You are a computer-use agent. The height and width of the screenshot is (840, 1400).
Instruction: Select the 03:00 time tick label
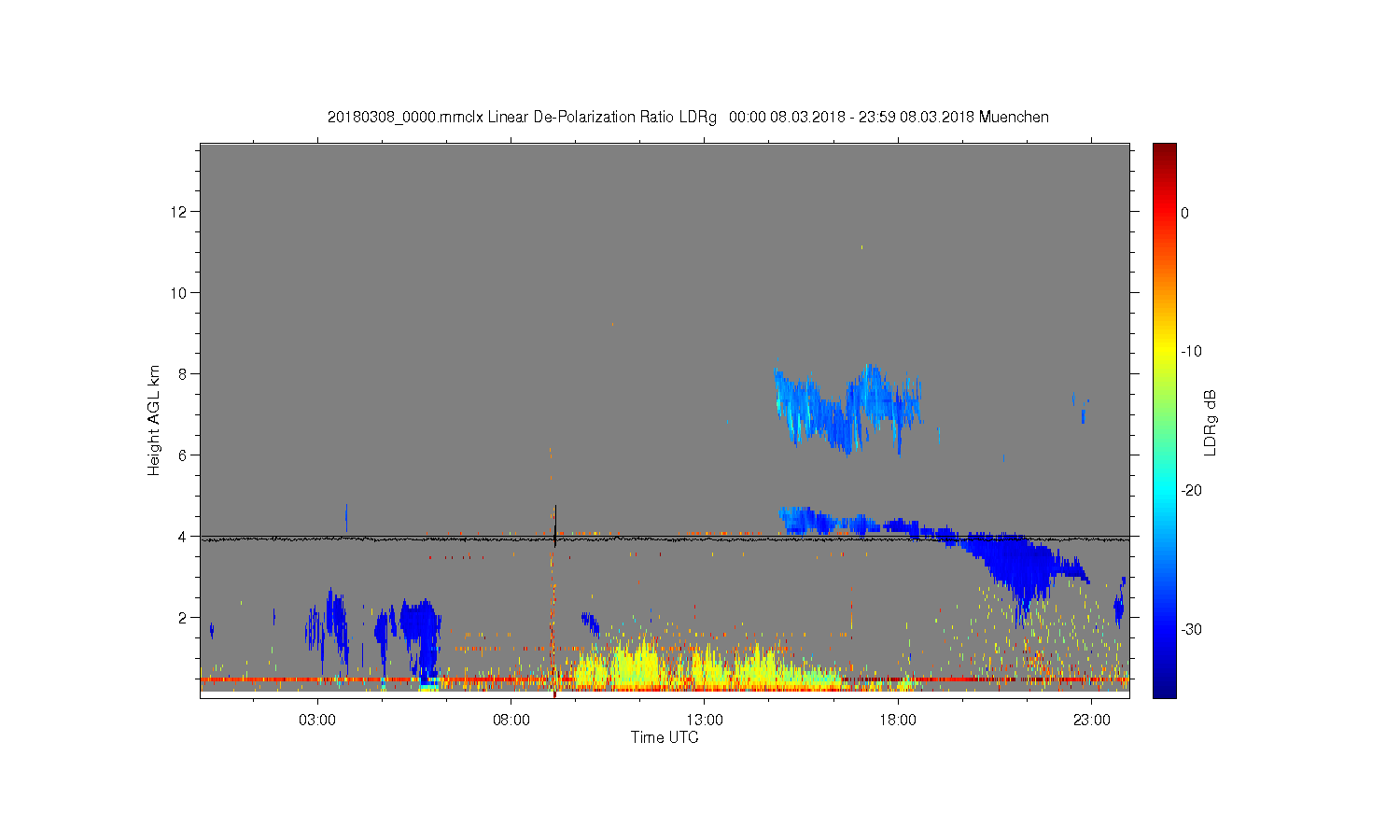coord(317,721)
